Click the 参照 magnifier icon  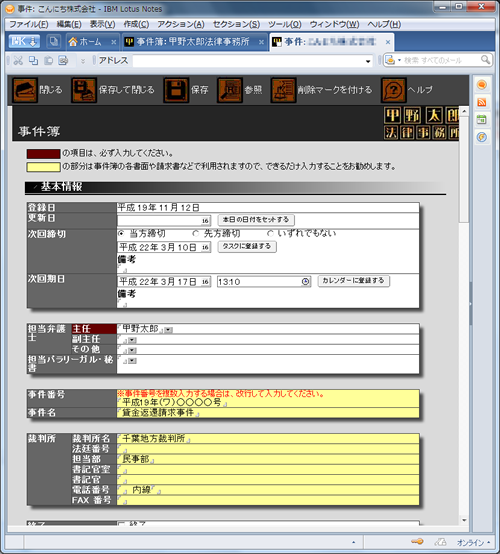point(230,90)
